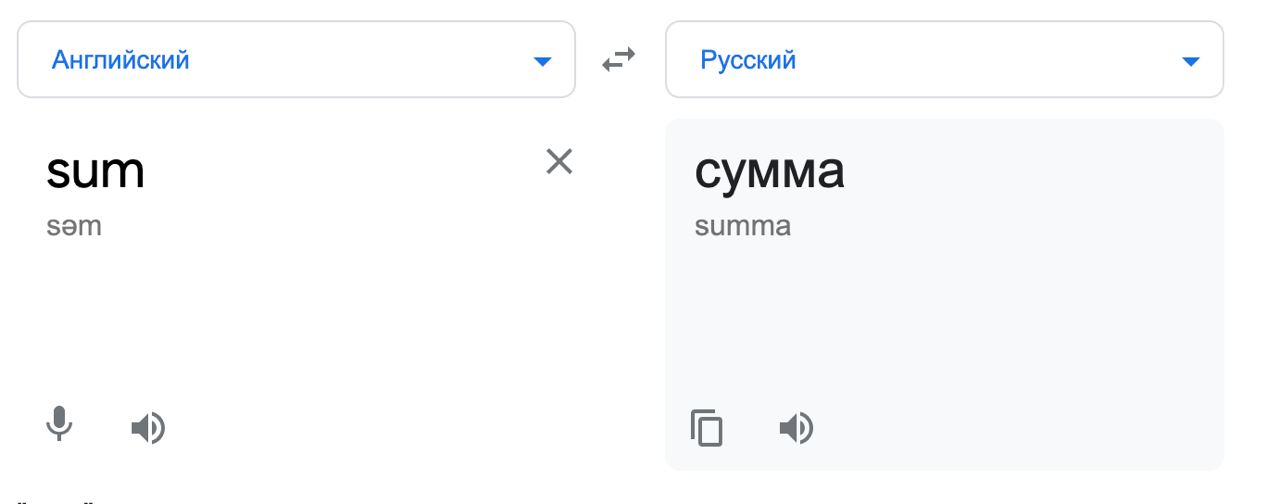Start voice input with the microphone
Screen dimensions: 1280x504
click(x=60, y=425)
